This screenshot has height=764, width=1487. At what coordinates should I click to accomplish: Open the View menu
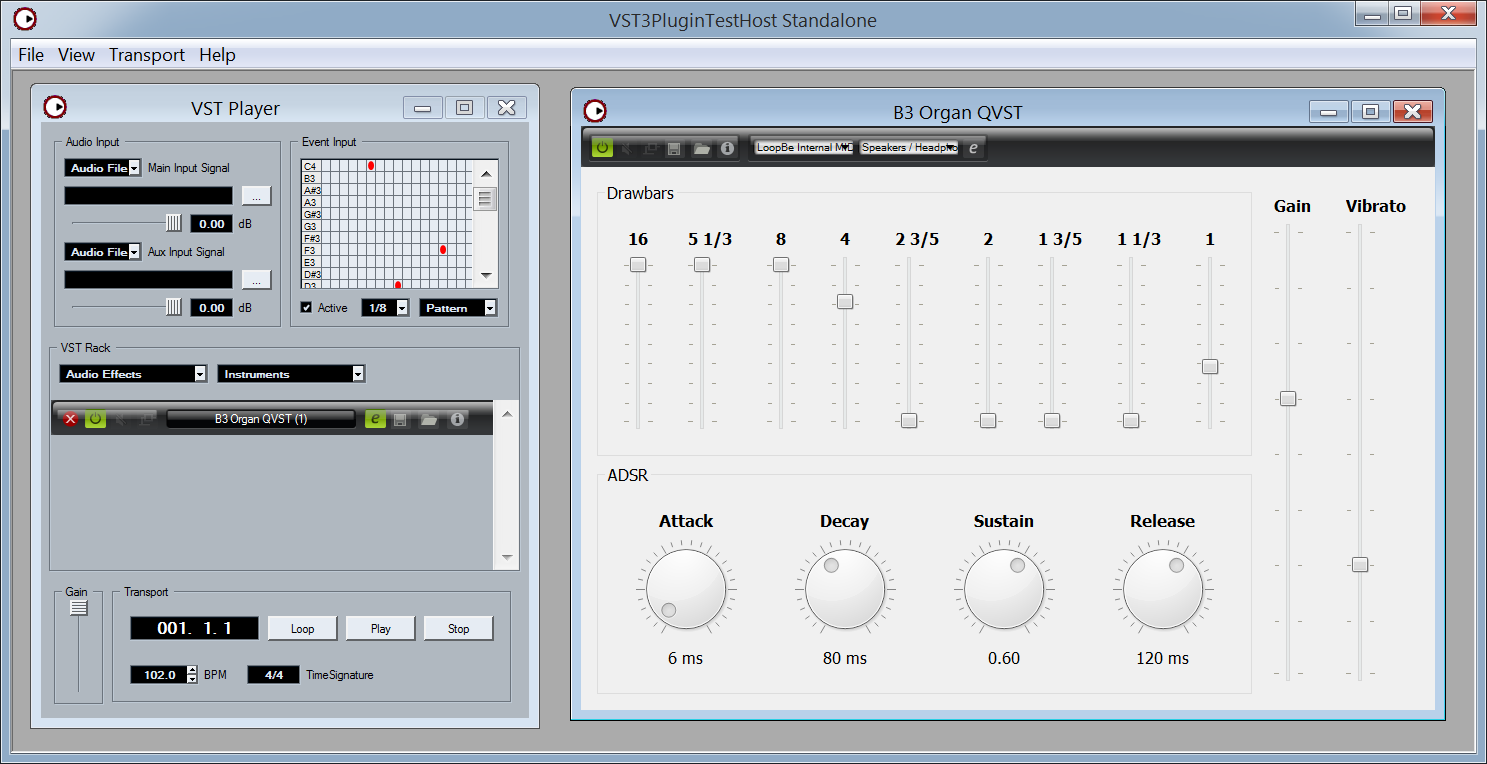76,55
